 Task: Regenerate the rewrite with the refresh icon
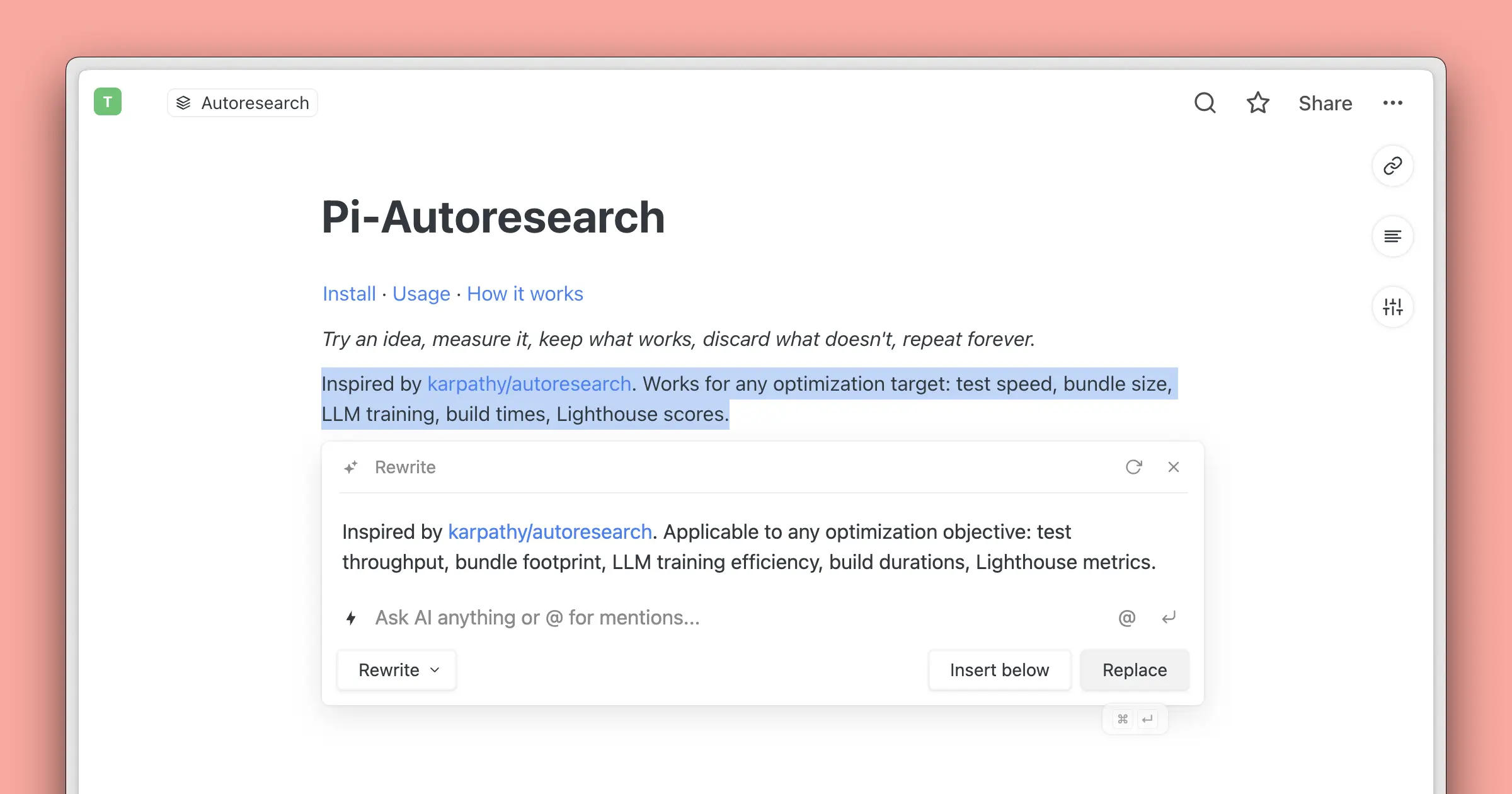pos(1133,467)
